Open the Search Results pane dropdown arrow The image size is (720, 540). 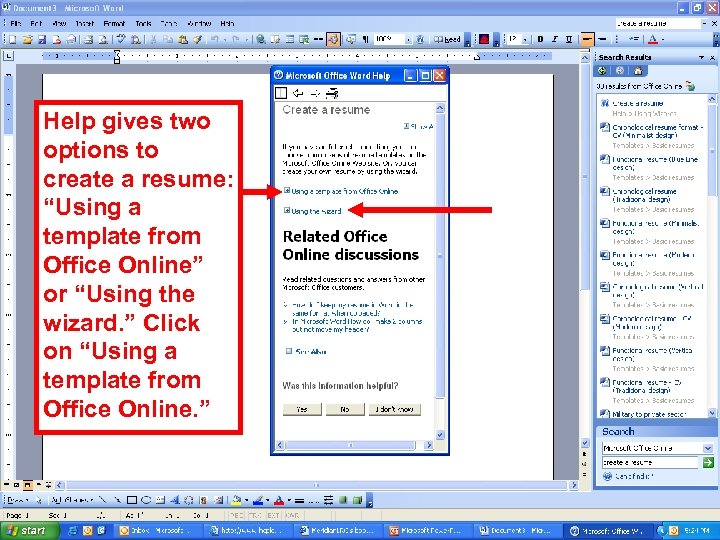tap(701, 57)
